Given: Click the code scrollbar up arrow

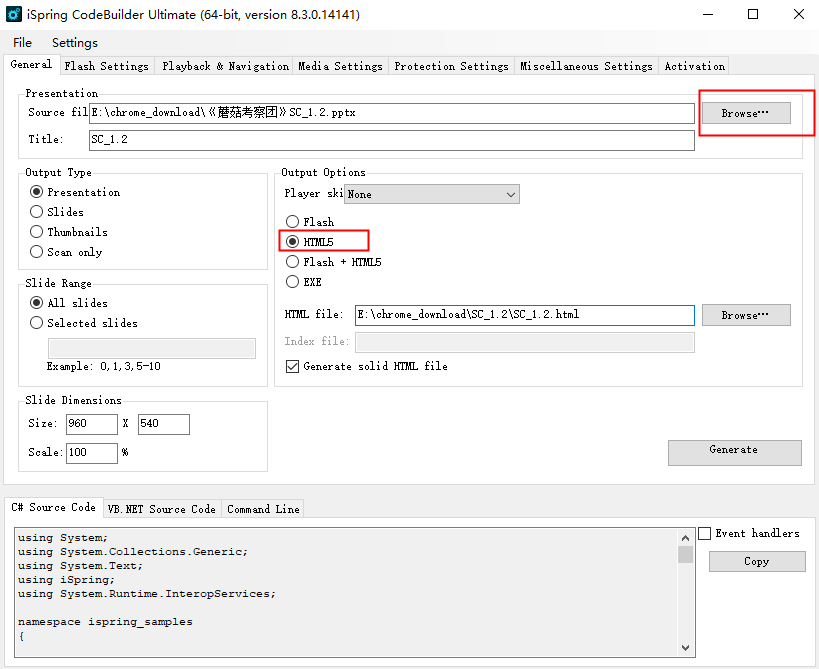Looking at the screenshot, I should tap(686, 537).
